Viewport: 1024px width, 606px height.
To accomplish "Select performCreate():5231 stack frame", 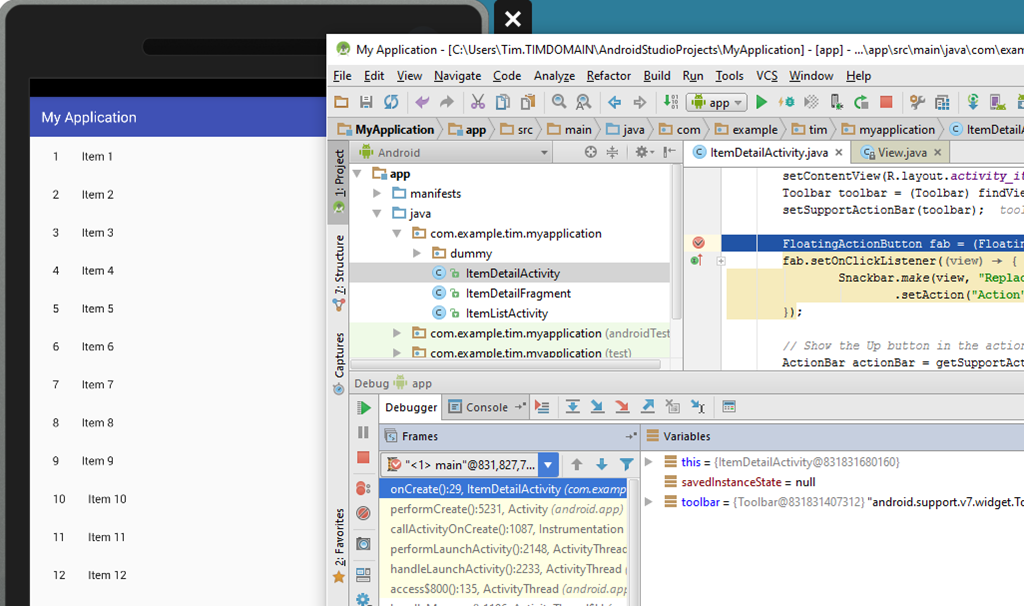I will coord(504,509).
